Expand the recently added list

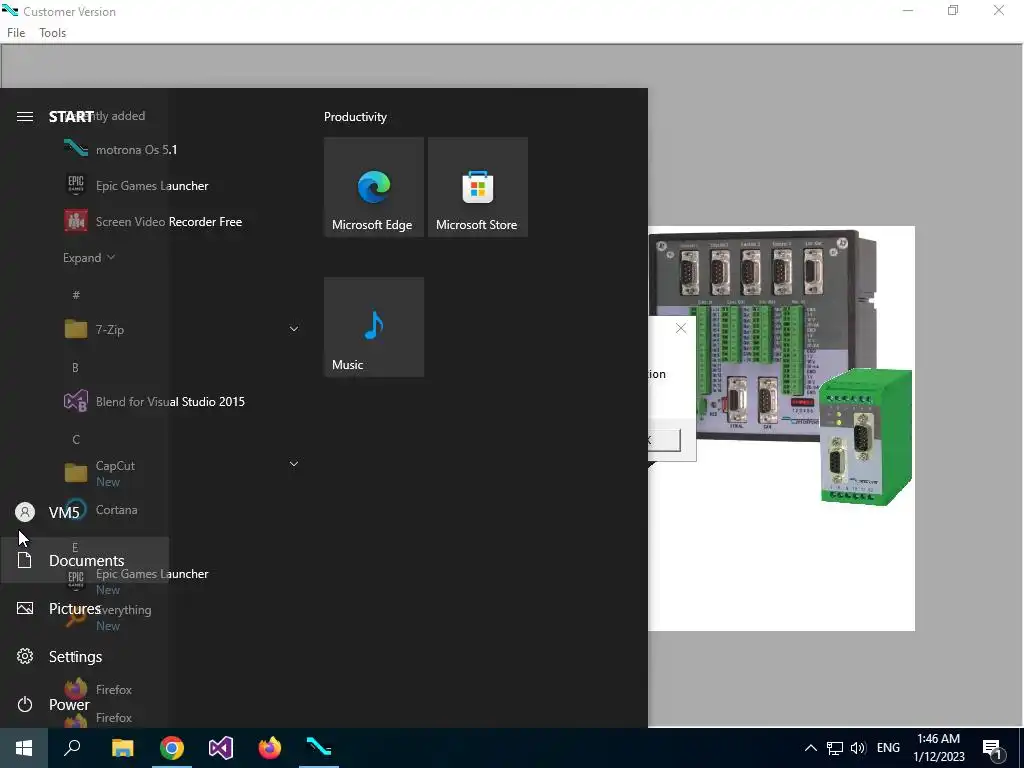[89, 258]
